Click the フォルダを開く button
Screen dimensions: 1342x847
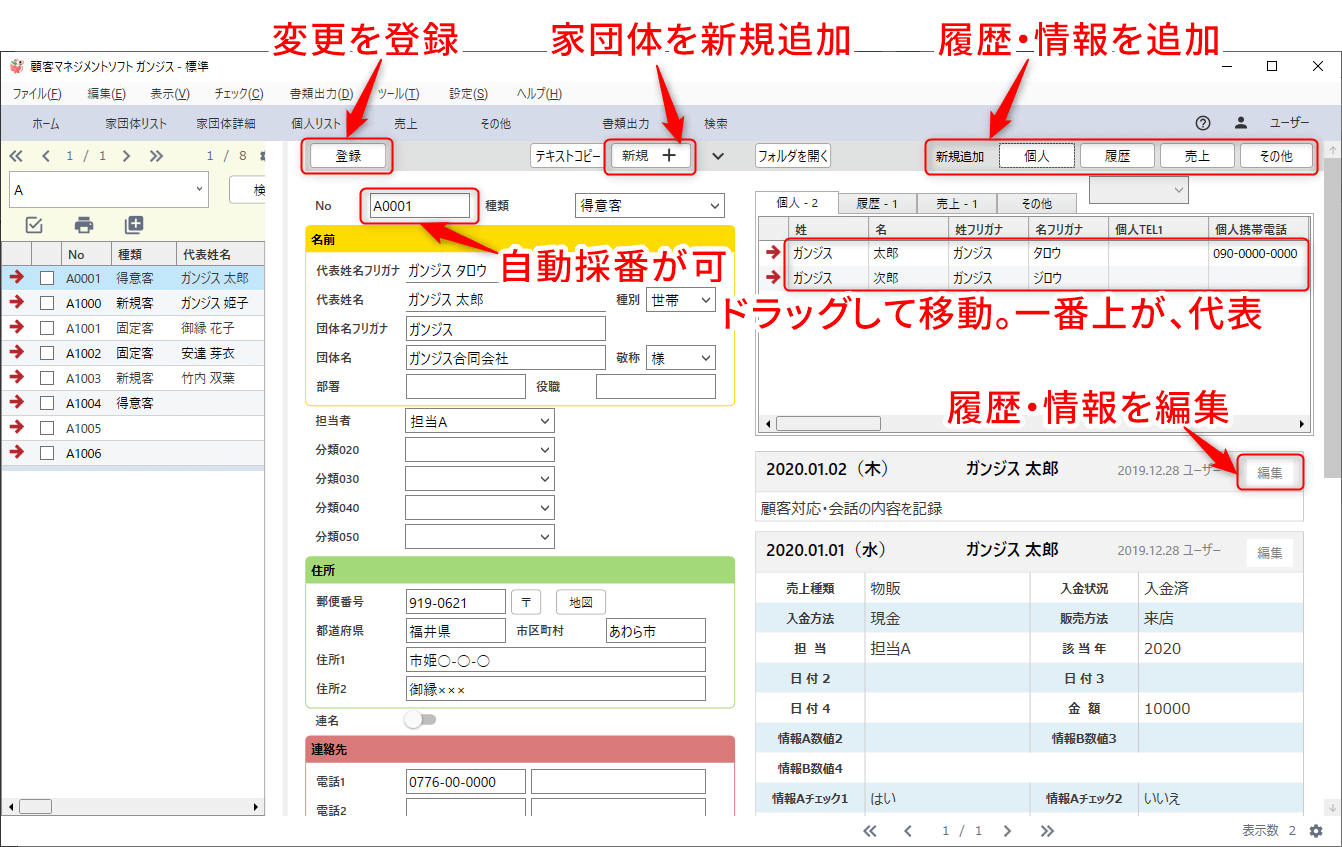793,156
